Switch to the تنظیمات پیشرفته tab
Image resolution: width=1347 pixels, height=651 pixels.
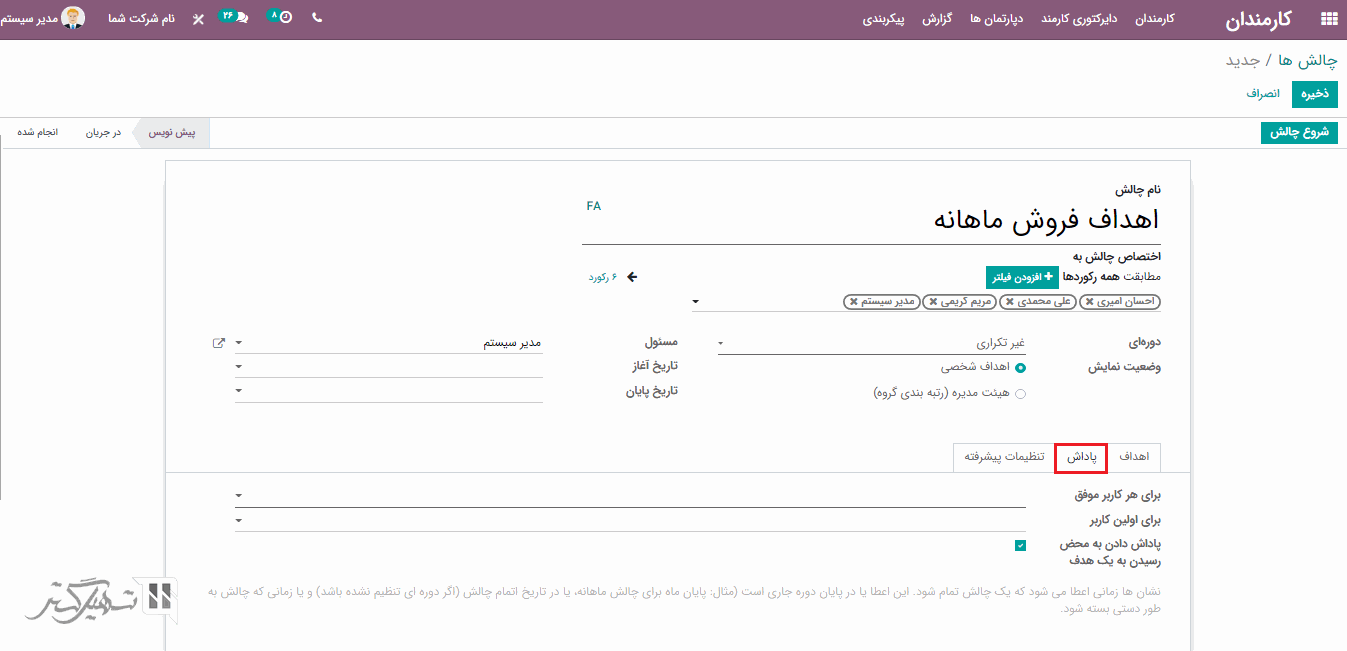click(x=1004, y=457)
